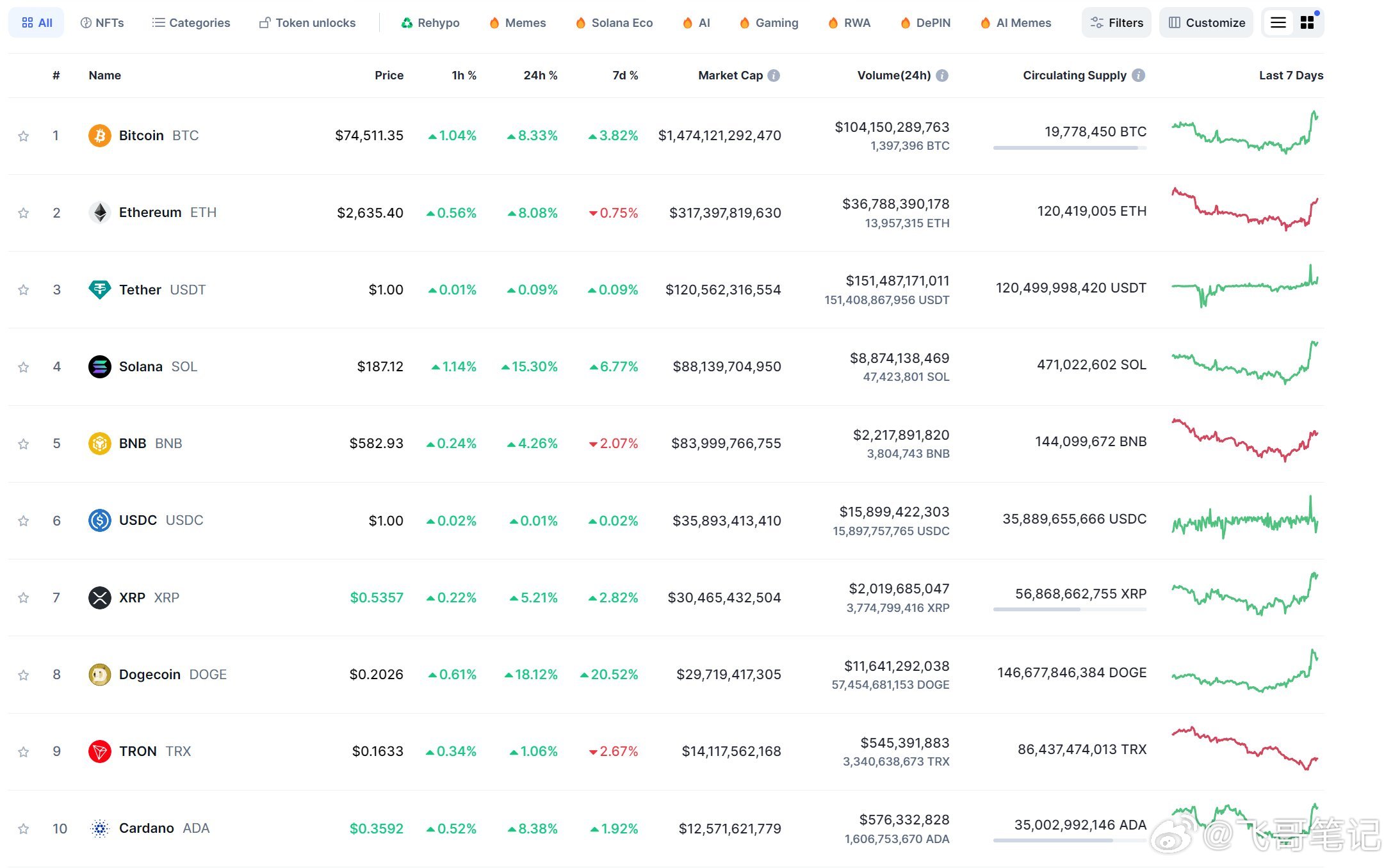Click the USDC coin logo
1393x868 pixels.
(99, 520)
